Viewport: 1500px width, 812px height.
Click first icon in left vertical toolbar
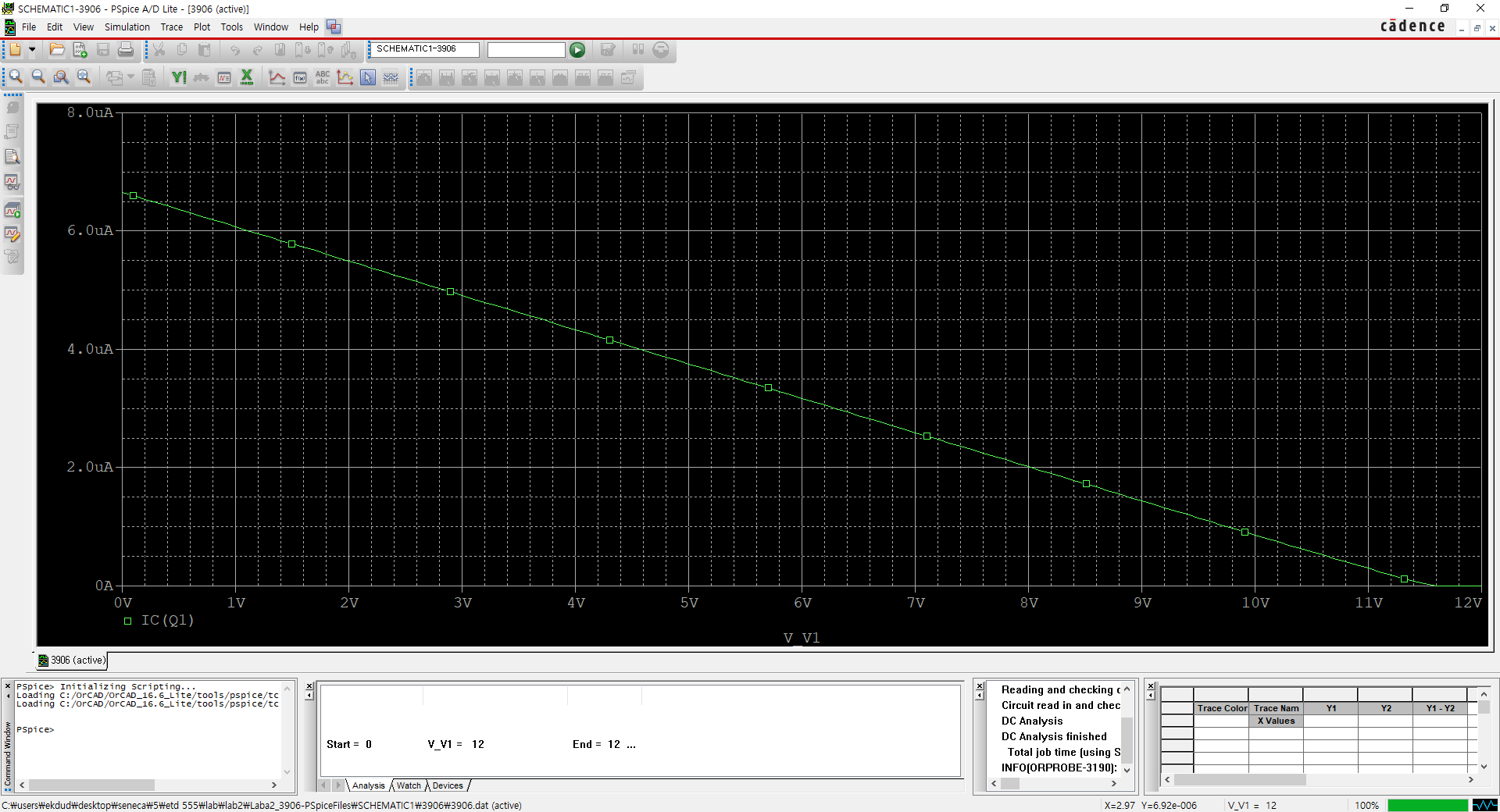point(12,108)
